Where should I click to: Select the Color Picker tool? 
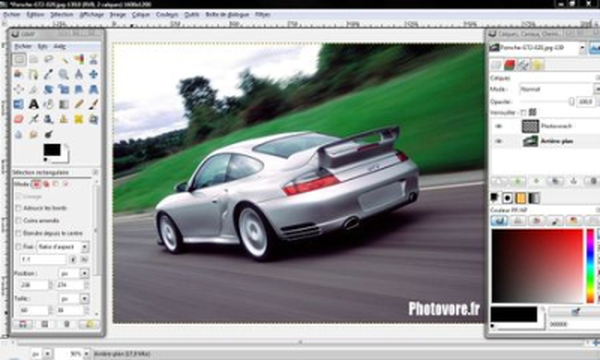(49, 74)
